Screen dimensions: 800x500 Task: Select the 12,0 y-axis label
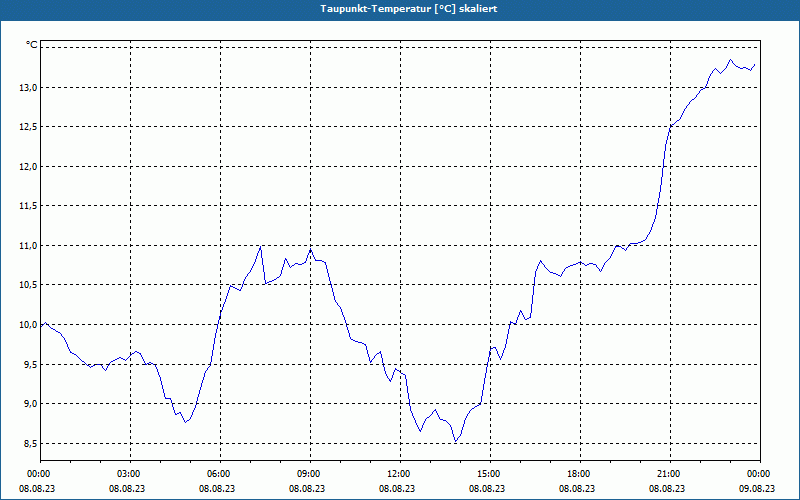[29, 167]
